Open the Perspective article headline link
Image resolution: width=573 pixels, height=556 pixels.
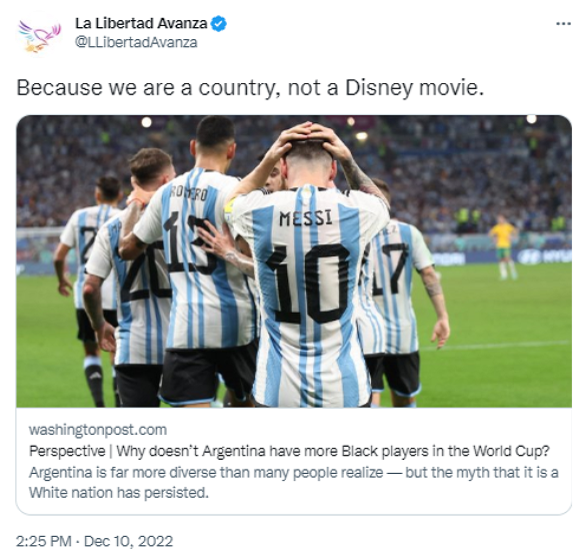pyautogui.click(x=289, y=451)
